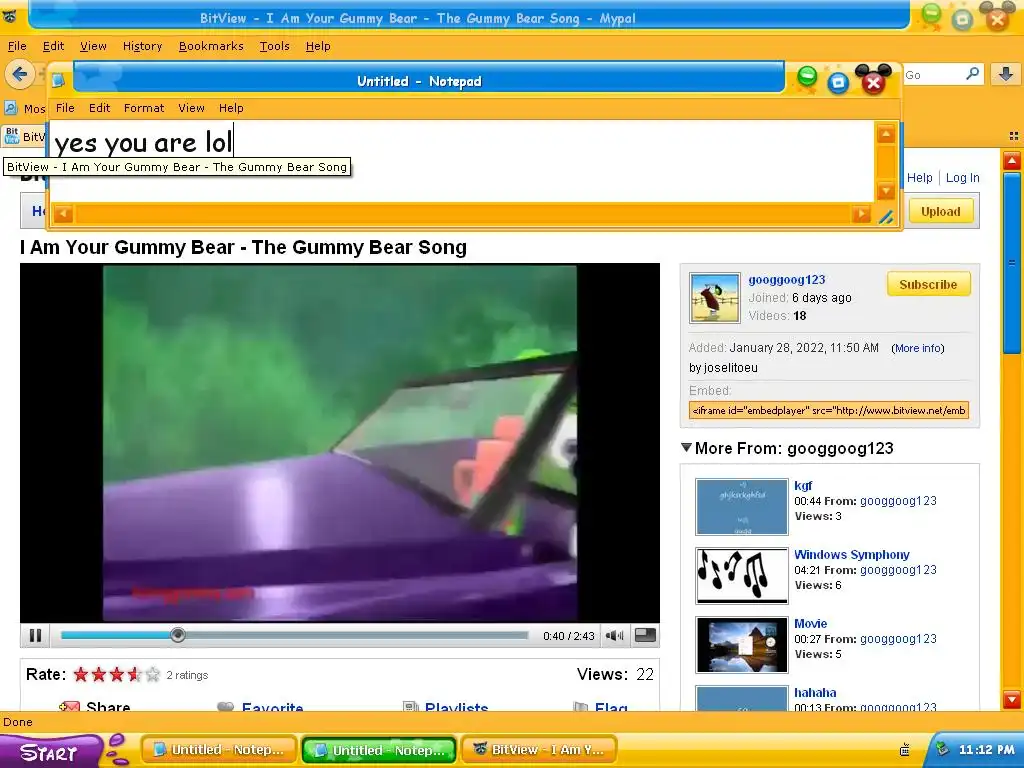Open the Windows Symphony video thumbnail
This screenshot has width=1024, height=768.
(x=742, y=575)
